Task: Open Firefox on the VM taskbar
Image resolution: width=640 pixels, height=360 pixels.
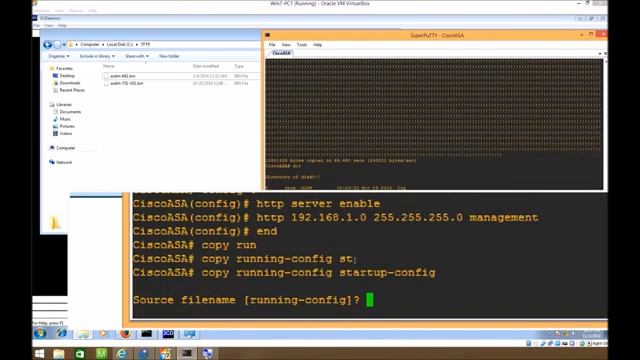Action: pyautogui.click(x=125, y=333)
